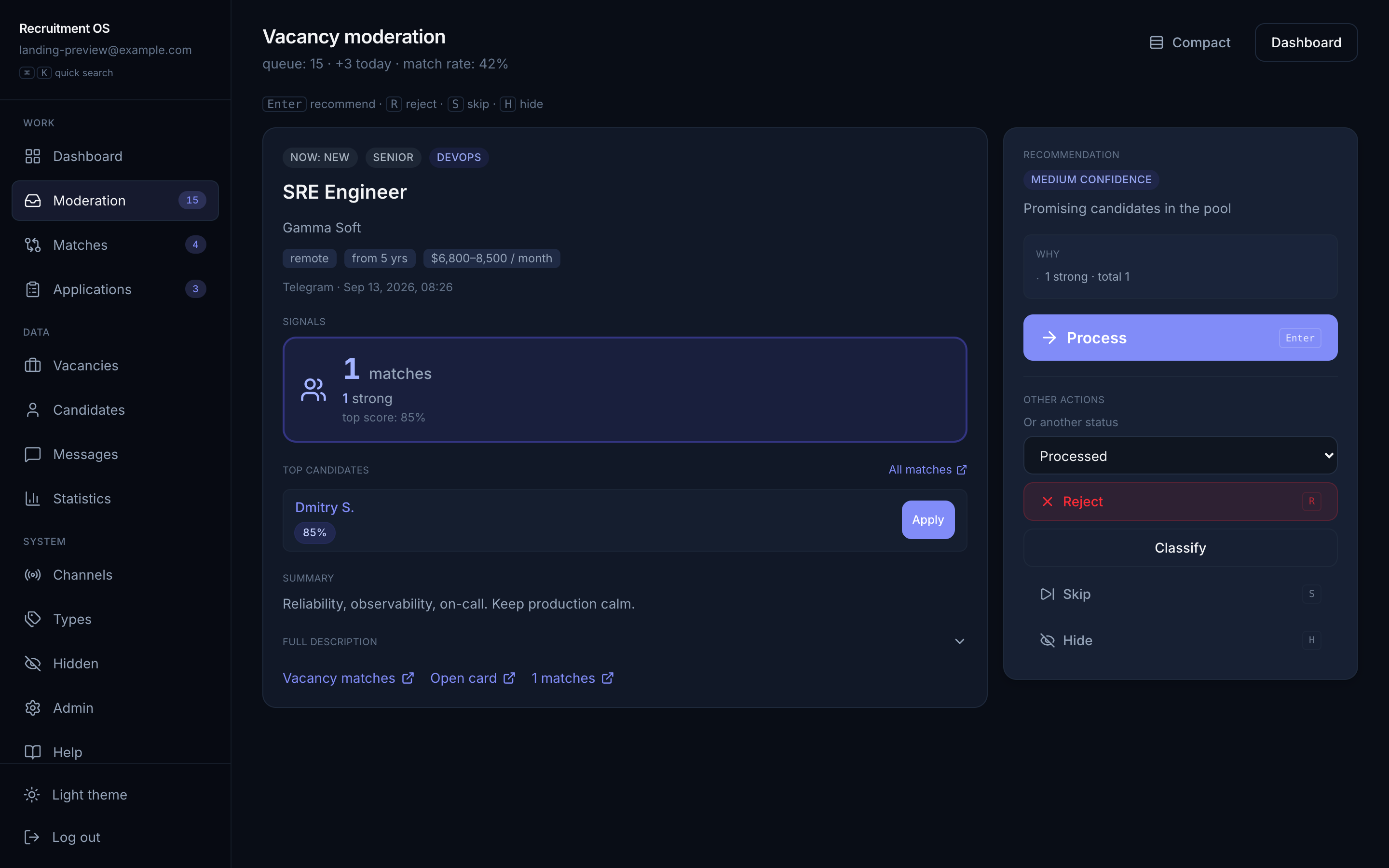Go to Matches section
Image resolution: width=1389 pixels, height=868 pixels.
click(x=115, y=245)
